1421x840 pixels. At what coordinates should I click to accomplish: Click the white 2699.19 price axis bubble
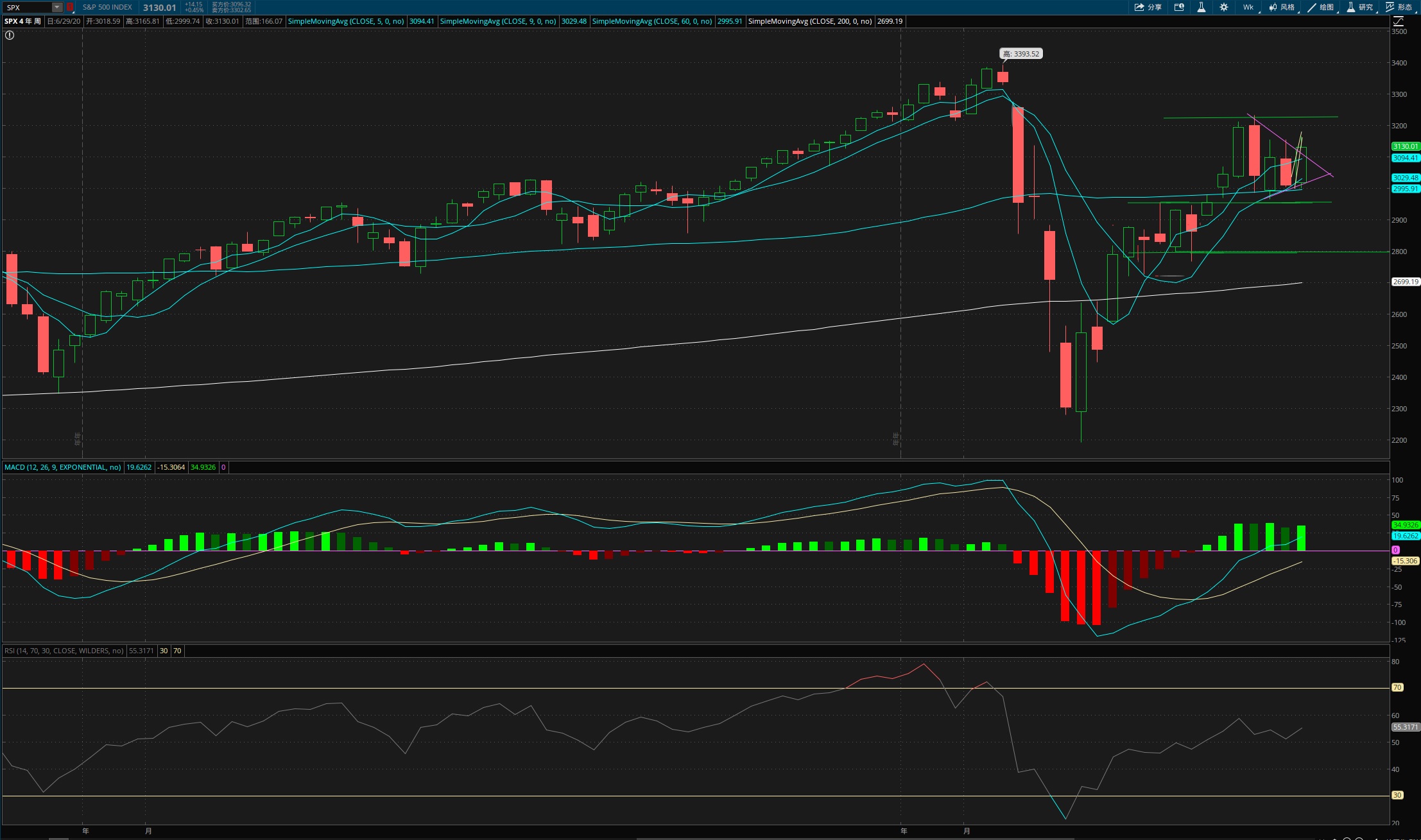click(x=1406, y=282)
